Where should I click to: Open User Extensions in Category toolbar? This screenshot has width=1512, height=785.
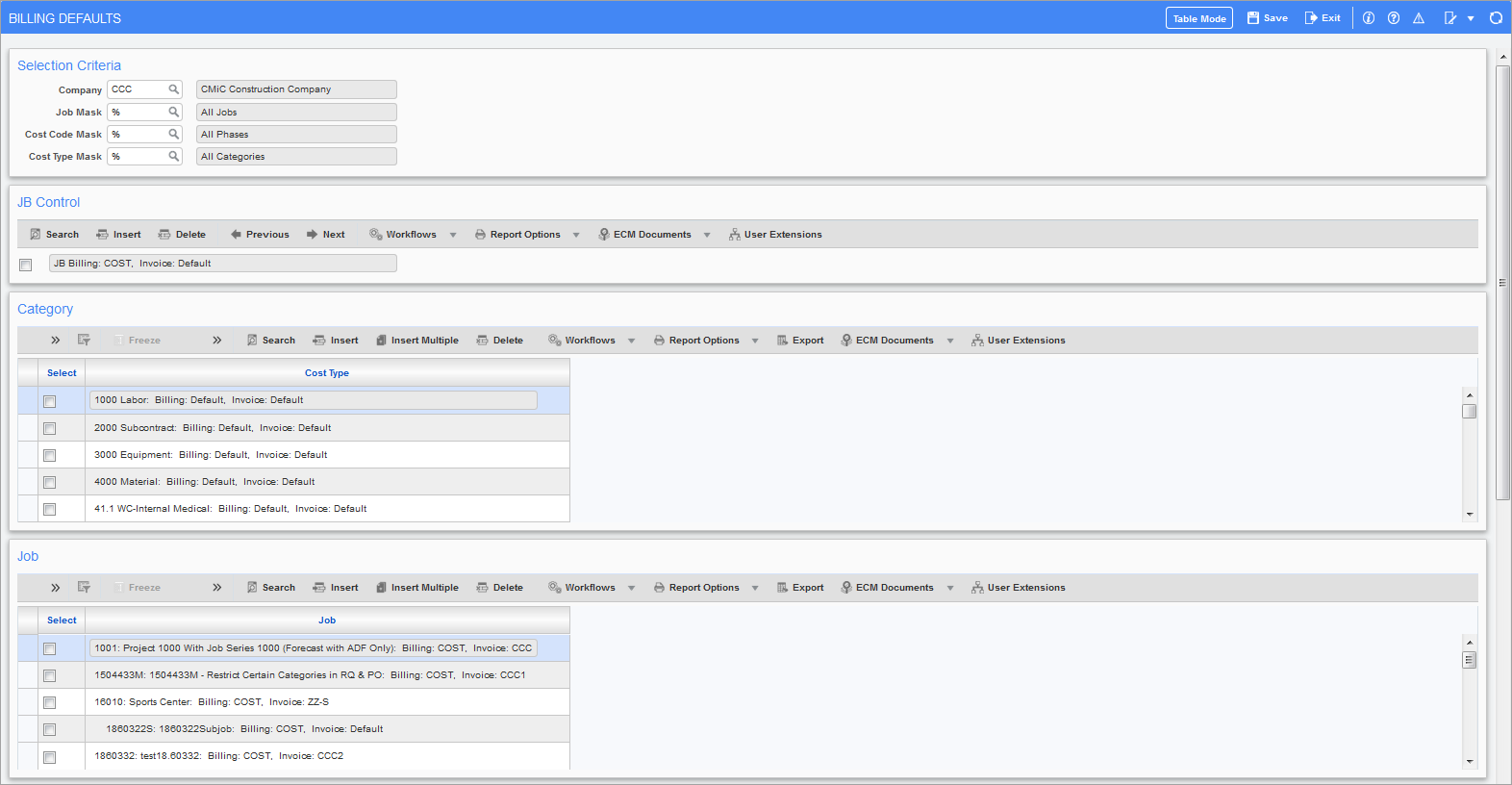click(x=1018, y=341)
